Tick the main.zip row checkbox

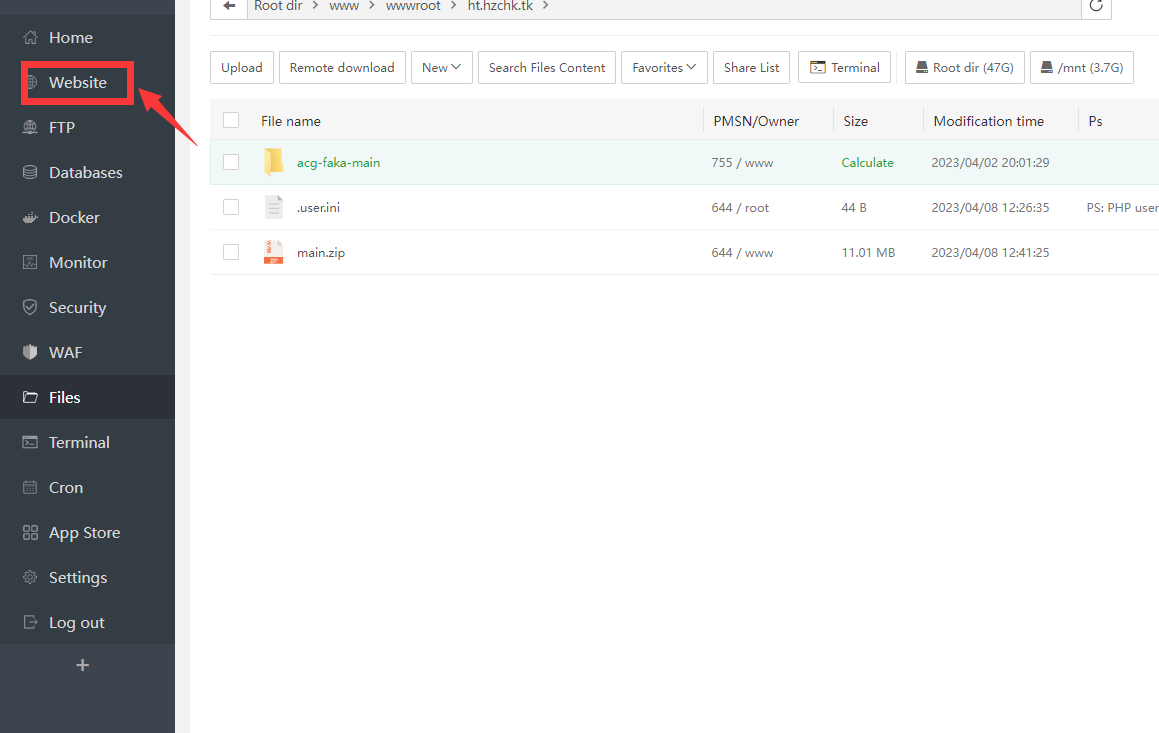pos(231,253)
